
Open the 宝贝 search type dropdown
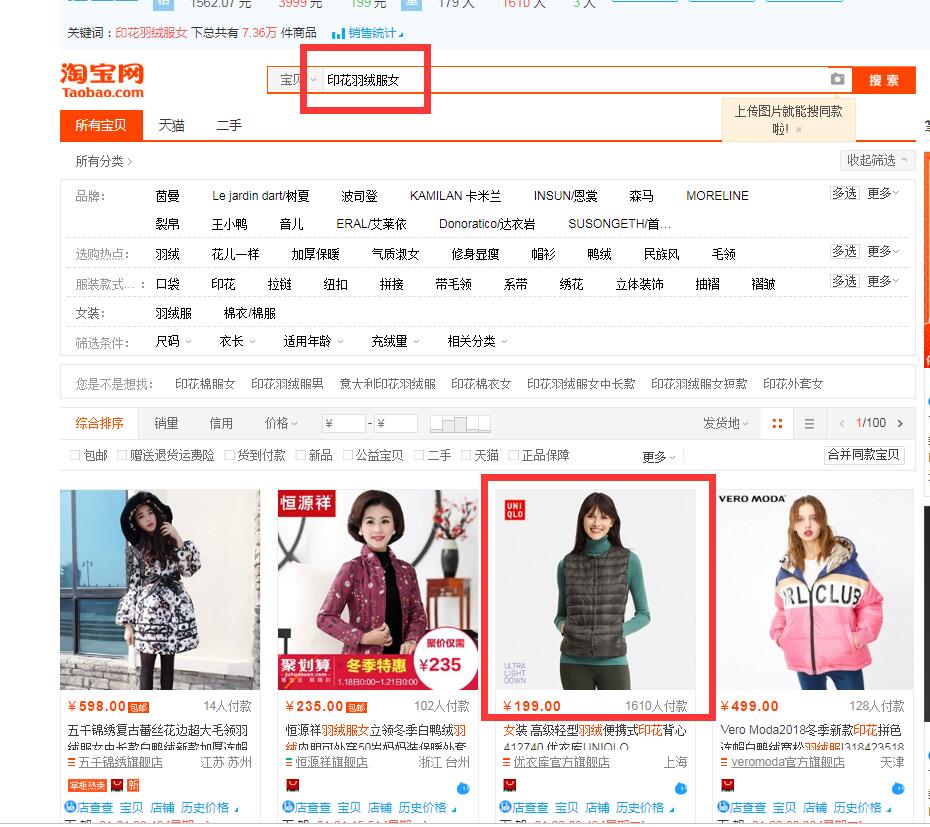(296, 80)
